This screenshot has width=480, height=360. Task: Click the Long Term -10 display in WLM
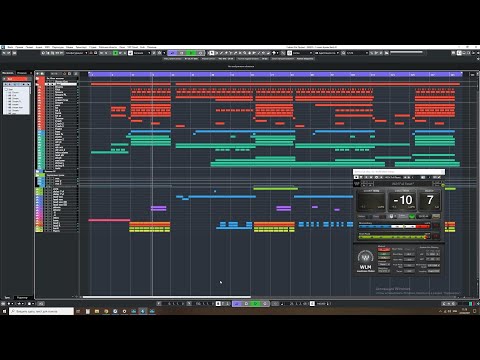click(x=402, y=201)
